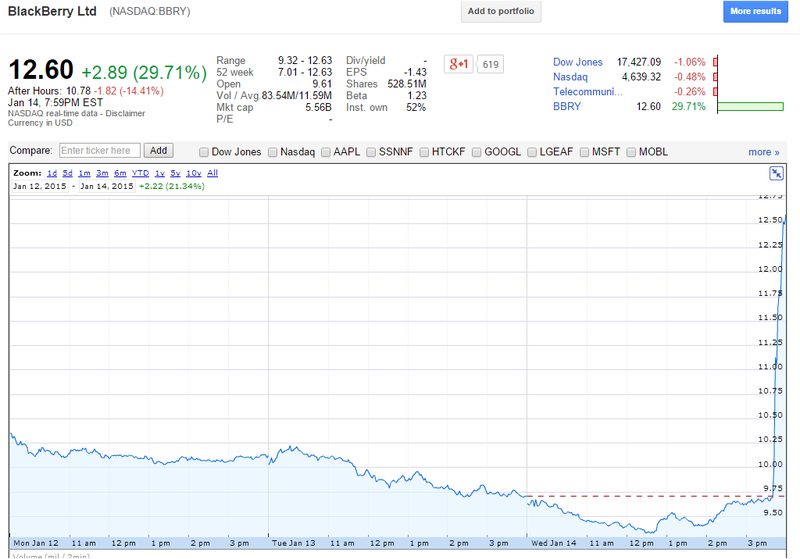Switch chart zoom to 3m
The width and height of the screenshot is (800, 559).
(x=102, y=173)
